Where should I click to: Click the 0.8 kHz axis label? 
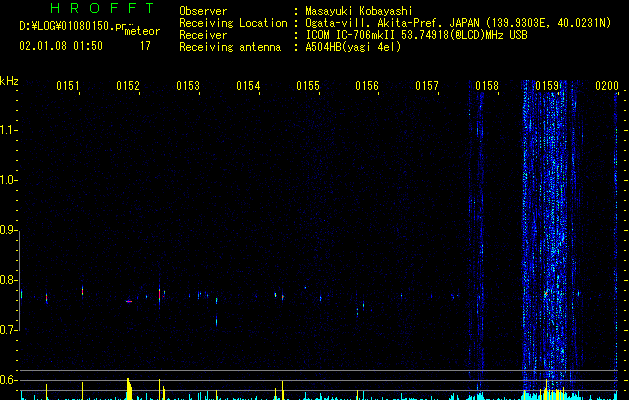pyautogui.click(x=8, y=280)
